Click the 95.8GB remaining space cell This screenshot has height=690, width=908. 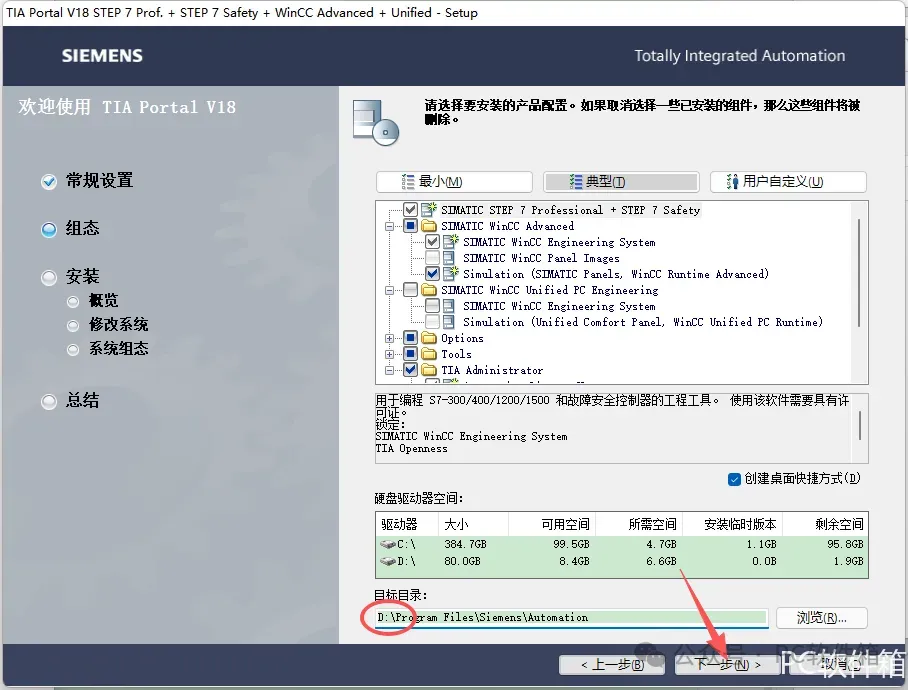[x=845, y=544]
